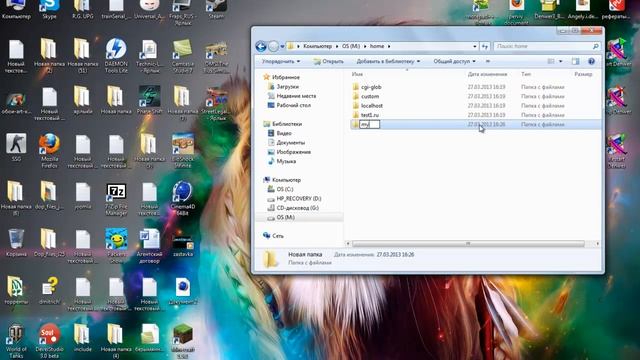The image size is (640, 360).
Task: Click the Explorer Forward navigation arrow
Action: tap(273, 47)
